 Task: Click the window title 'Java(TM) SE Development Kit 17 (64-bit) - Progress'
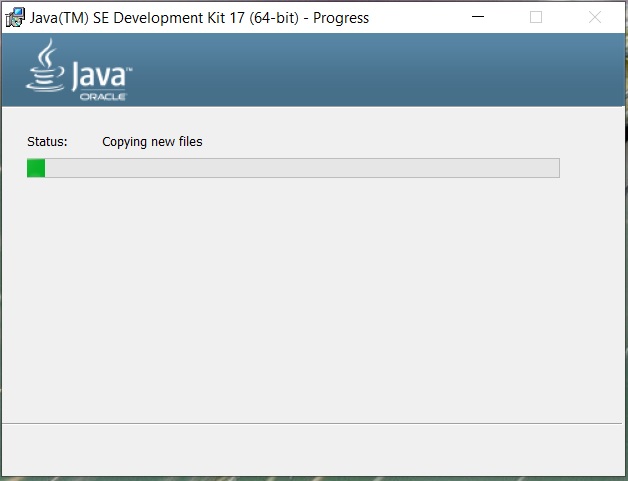tap(199, 18)
